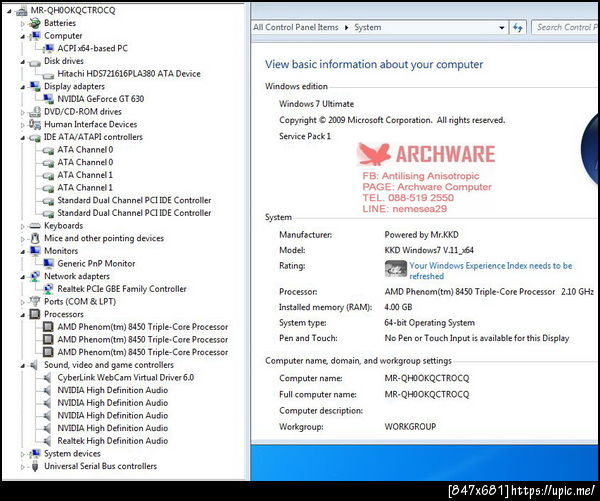Select ACPI x64-based PC entry
Screen dimensions: 600x501
point(93,49)
